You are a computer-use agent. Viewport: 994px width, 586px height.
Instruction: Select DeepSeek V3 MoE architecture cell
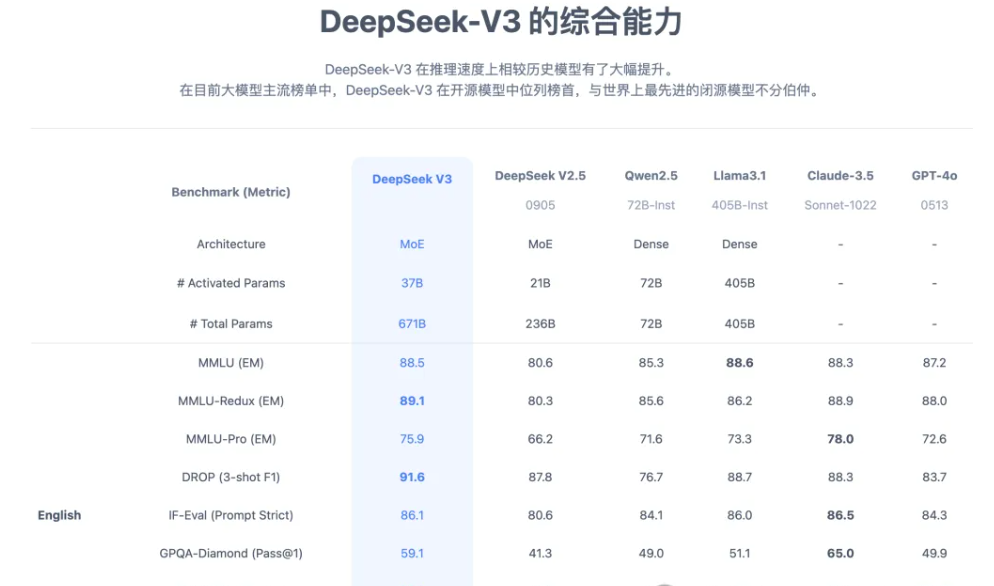(x=412, y=244)
